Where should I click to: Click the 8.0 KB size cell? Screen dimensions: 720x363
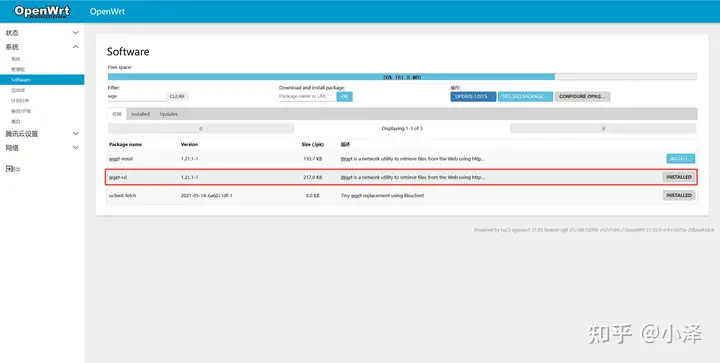click(313, 195)
